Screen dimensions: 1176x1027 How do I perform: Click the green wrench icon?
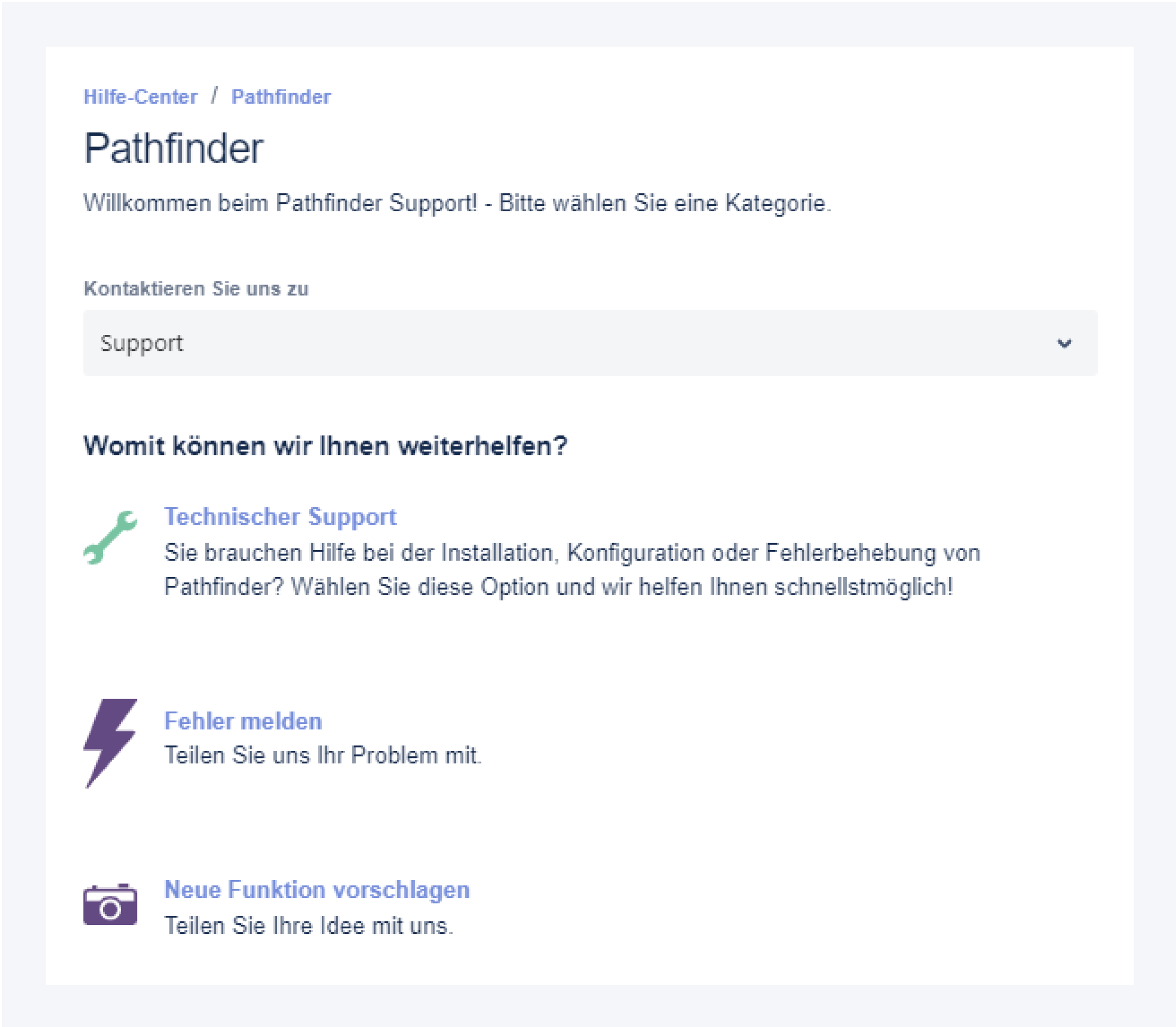[110, 538]
